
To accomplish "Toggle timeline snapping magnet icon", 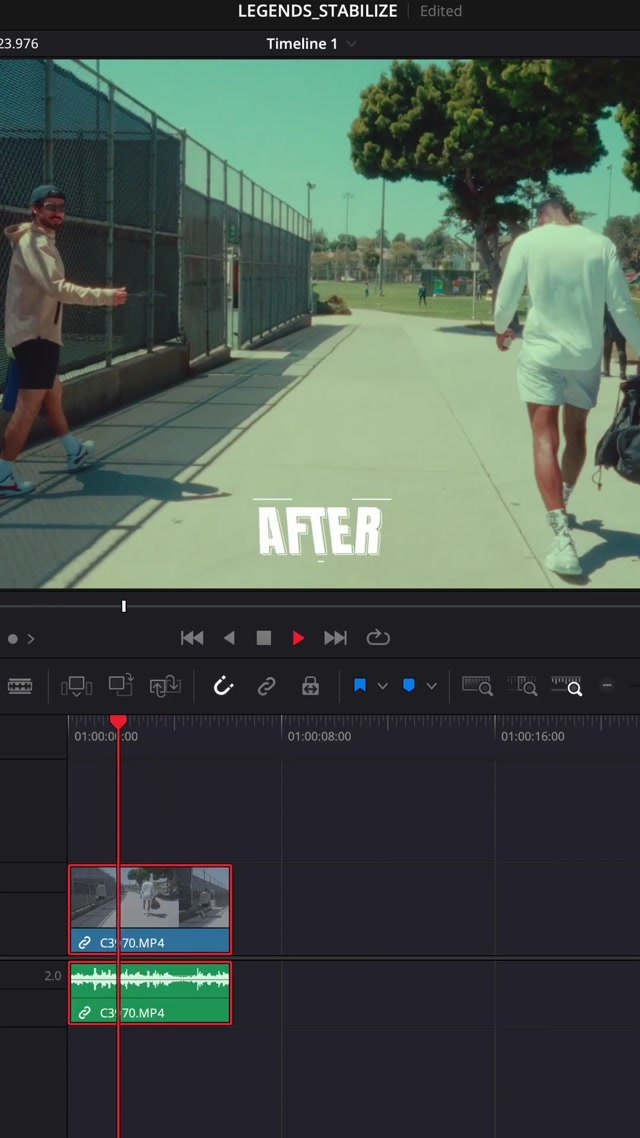I will pyautogui.click(x=223, y=686).
